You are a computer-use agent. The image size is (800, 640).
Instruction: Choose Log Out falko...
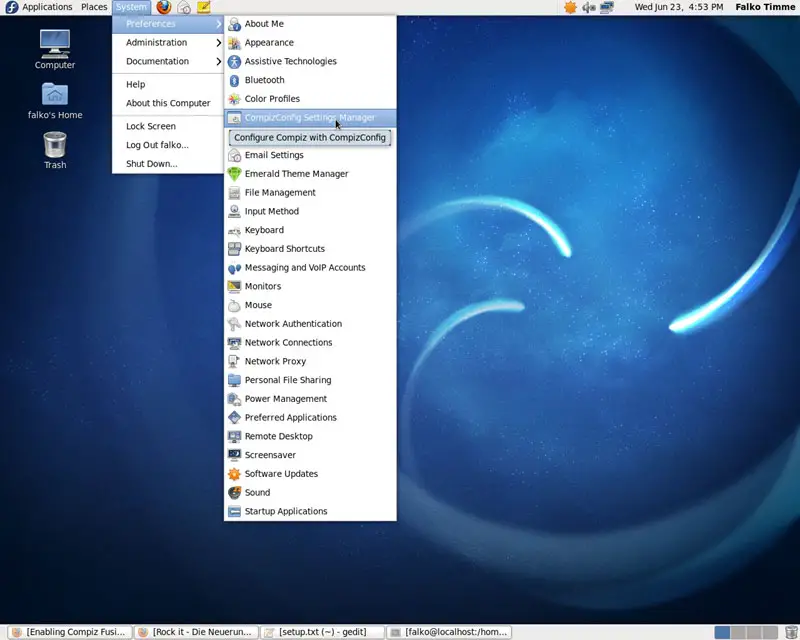coord(168,145)
